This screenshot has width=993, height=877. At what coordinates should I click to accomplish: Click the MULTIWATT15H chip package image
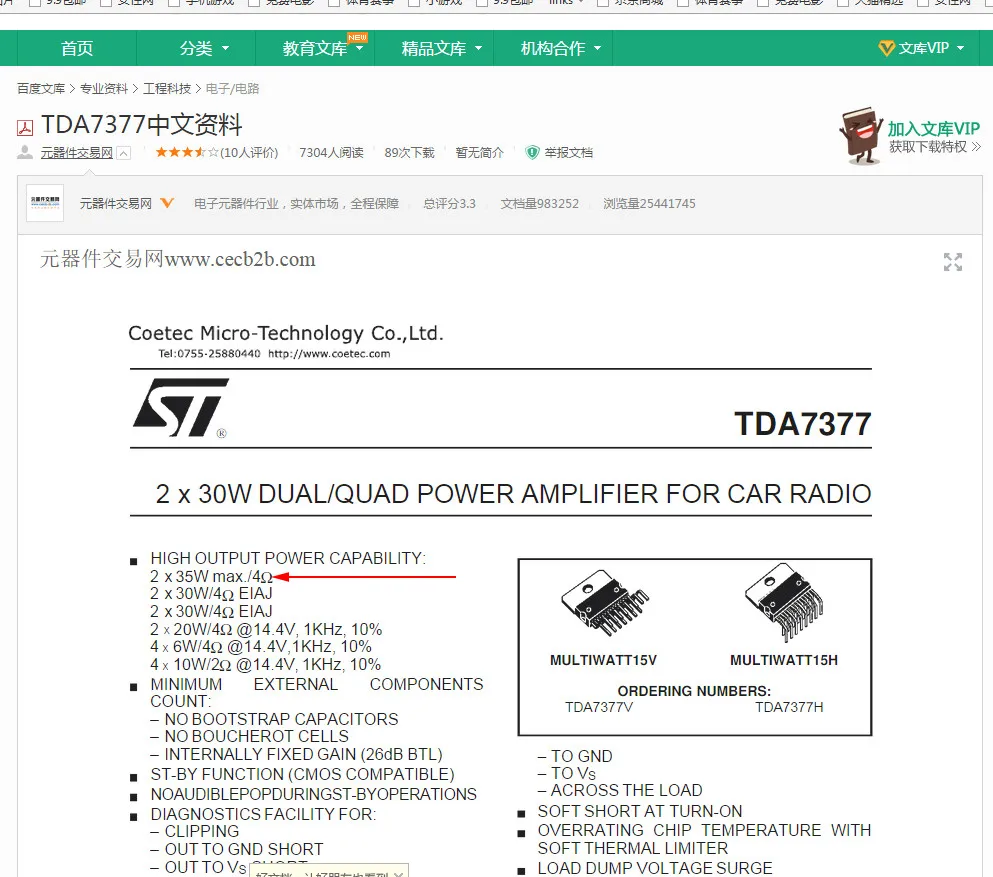785,602
